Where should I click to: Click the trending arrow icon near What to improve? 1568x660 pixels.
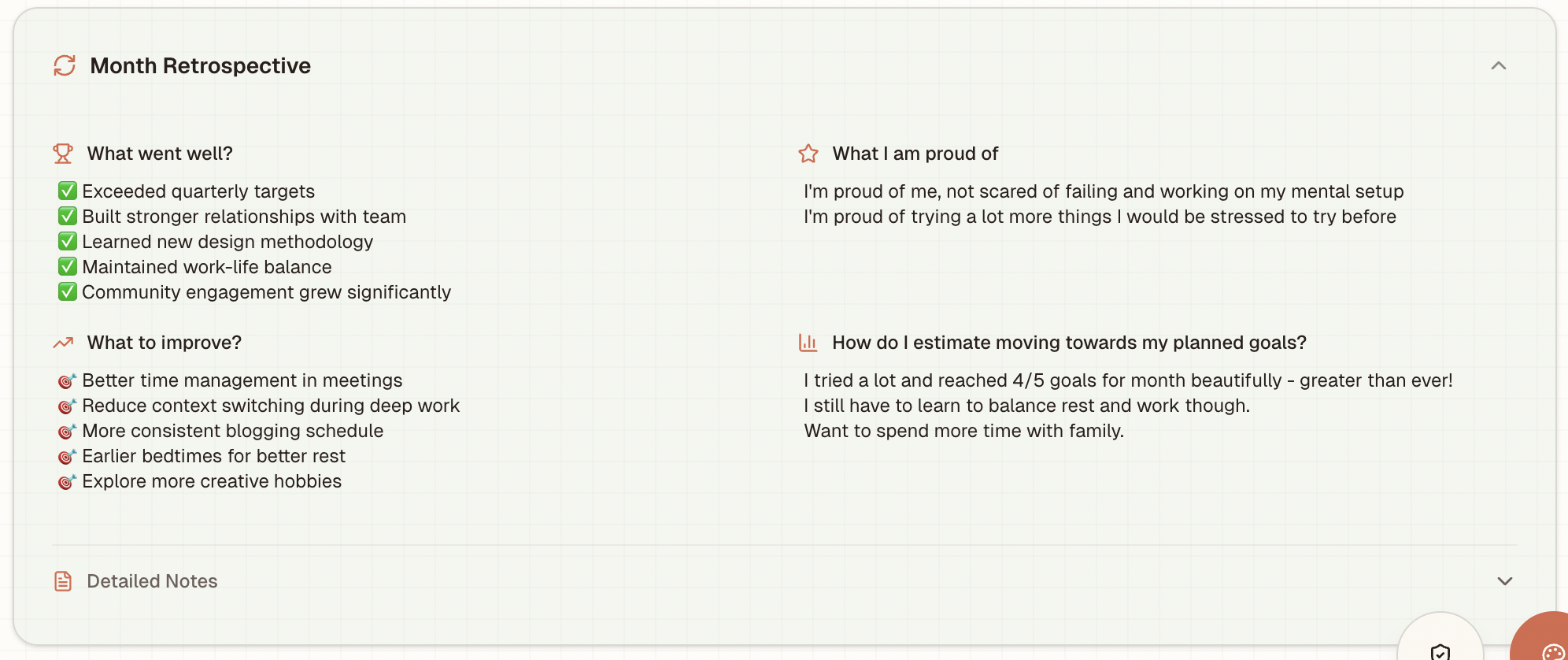tap(64, 343)
